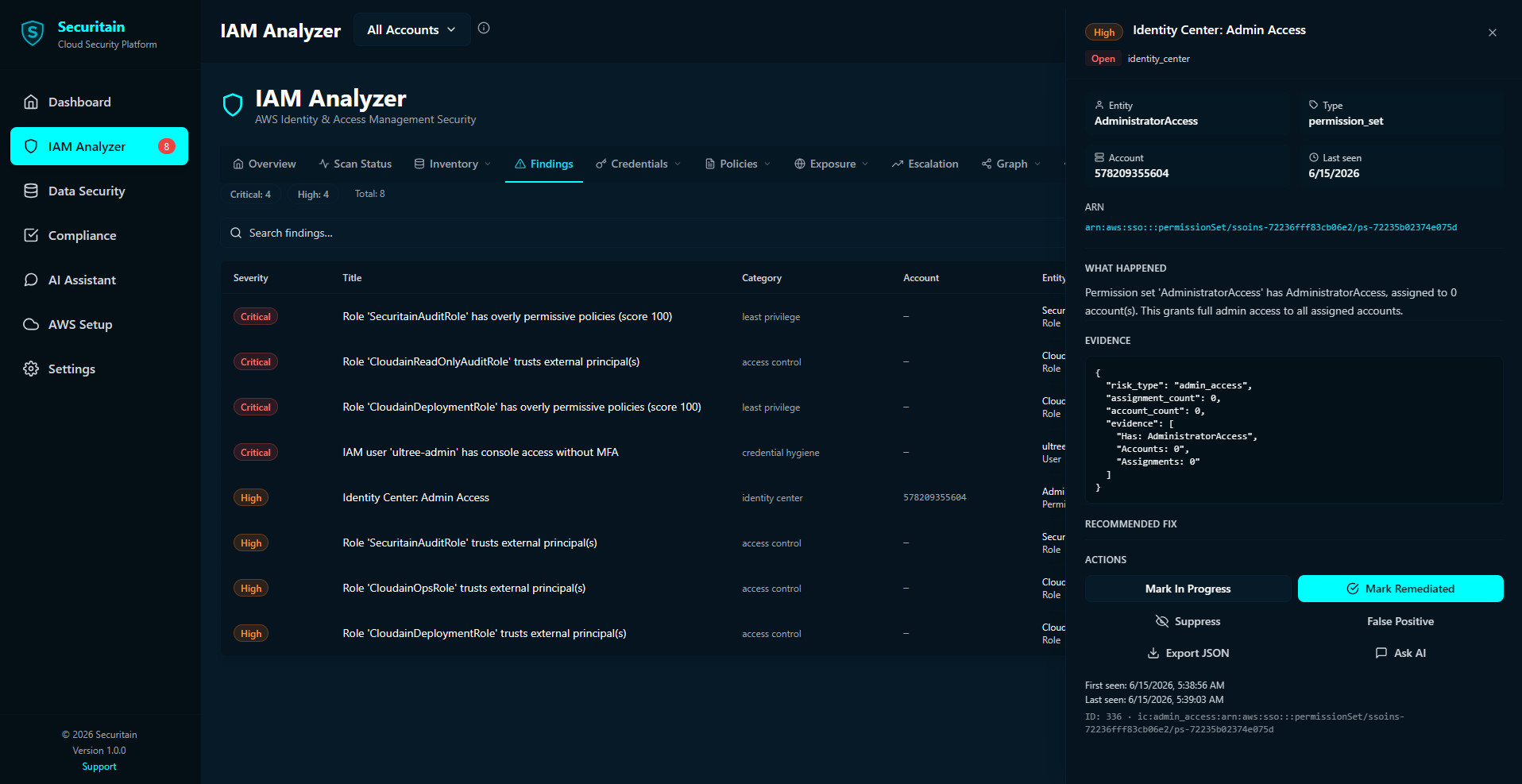Sort by the Category column header
The height and width of the screenshot is (784, 1522).
pos(762,278)
